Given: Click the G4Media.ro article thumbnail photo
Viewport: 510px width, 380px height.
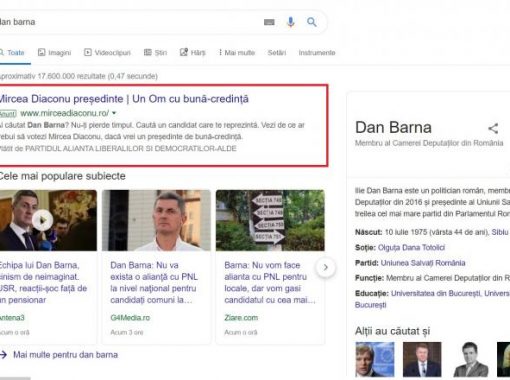Looking at the screenshot, I should pos(156,220).
